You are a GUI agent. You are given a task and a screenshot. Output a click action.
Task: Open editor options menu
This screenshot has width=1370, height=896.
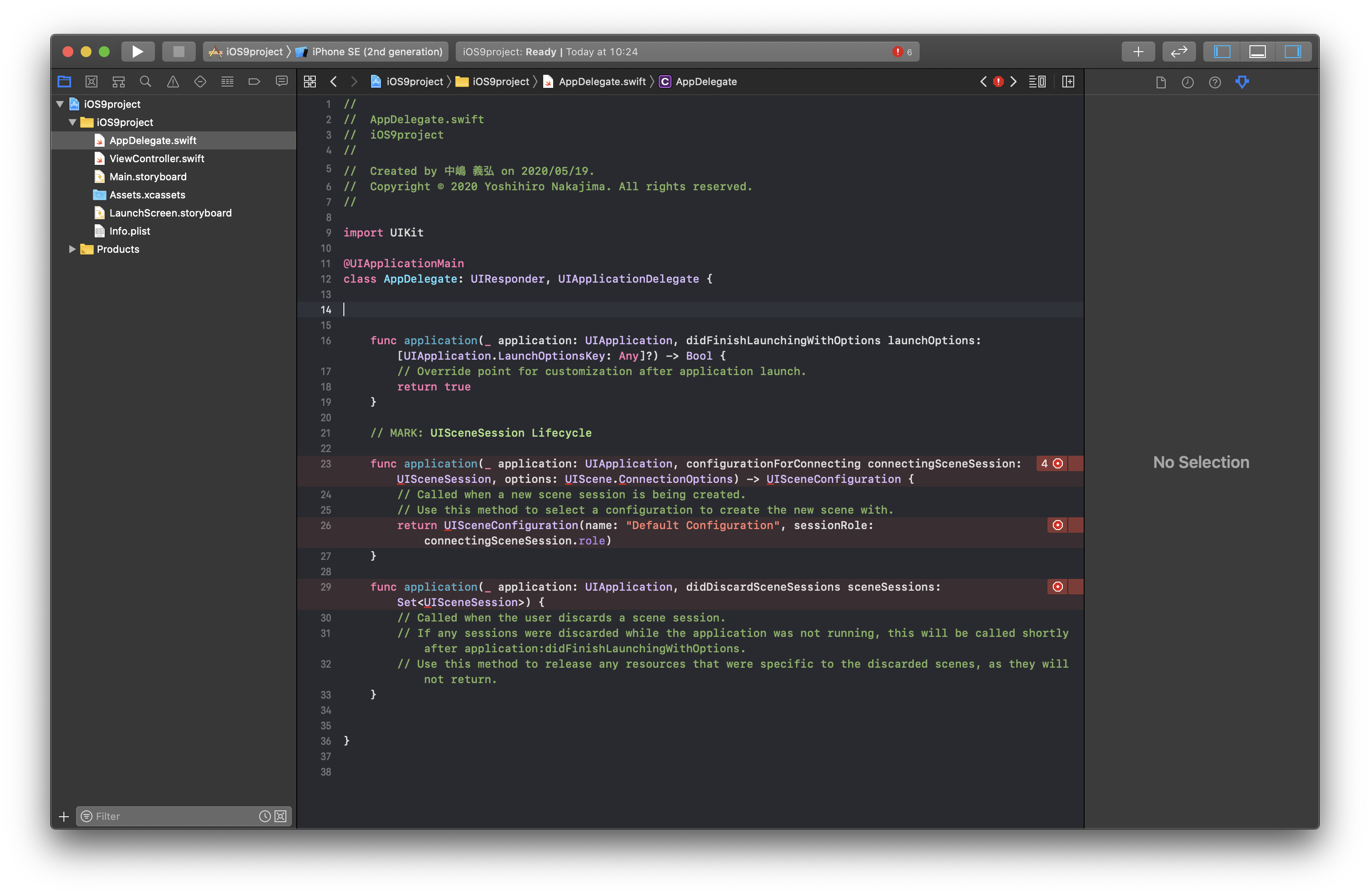[x=1037, y=82]
